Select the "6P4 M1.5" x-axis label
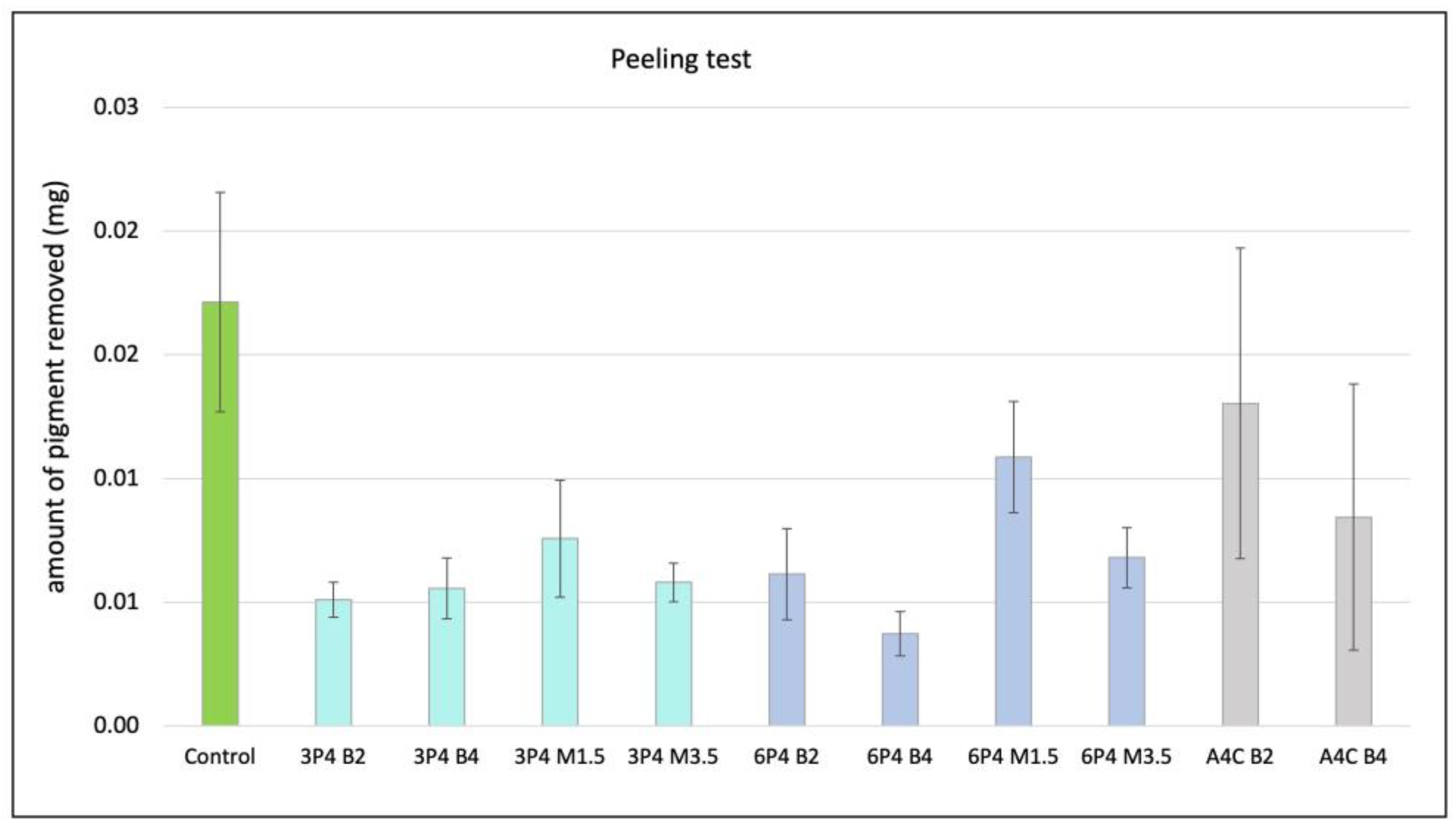The height and width of the screenshot is (827, 1456). (1013, 757)
